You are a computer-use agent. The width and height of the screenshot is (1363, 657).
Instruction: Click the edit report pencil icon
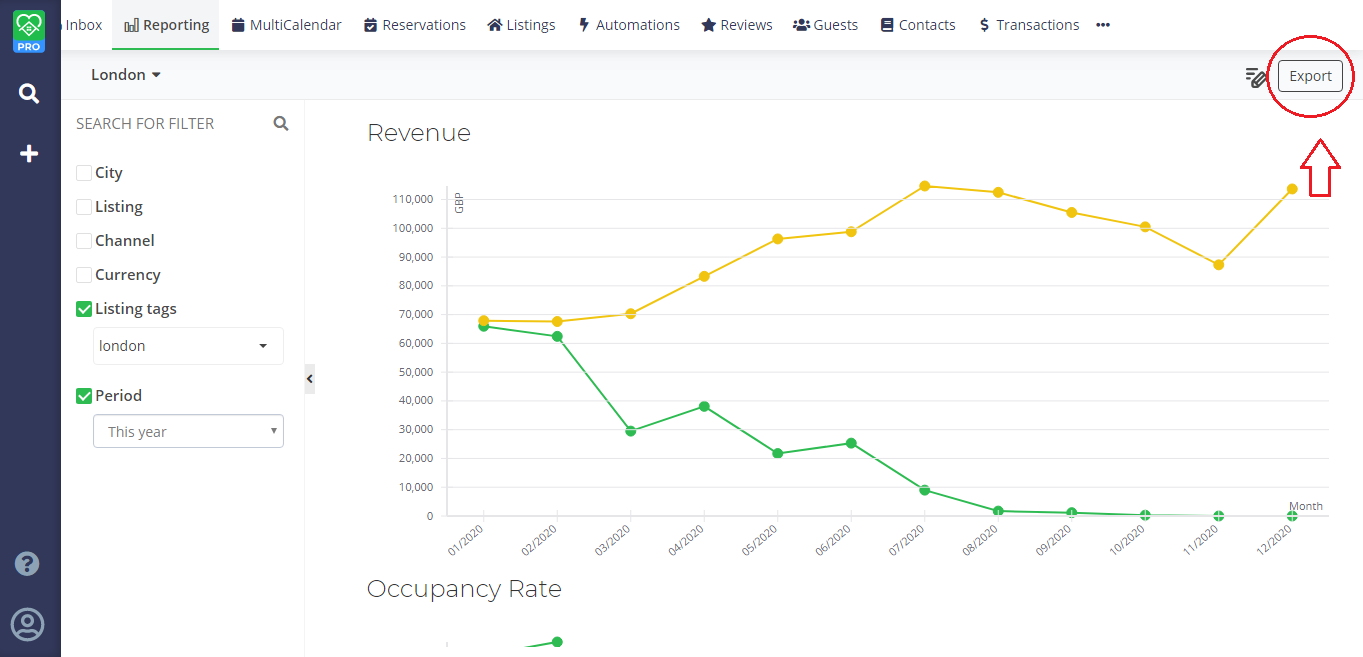(x=1255, y=77)
